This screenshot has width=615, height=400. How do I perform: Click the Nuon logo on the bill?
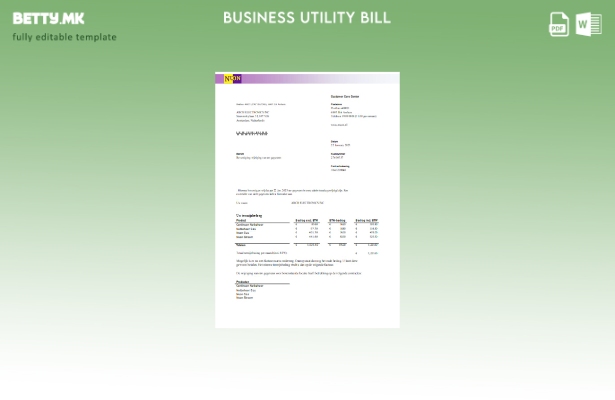(232, 78)
